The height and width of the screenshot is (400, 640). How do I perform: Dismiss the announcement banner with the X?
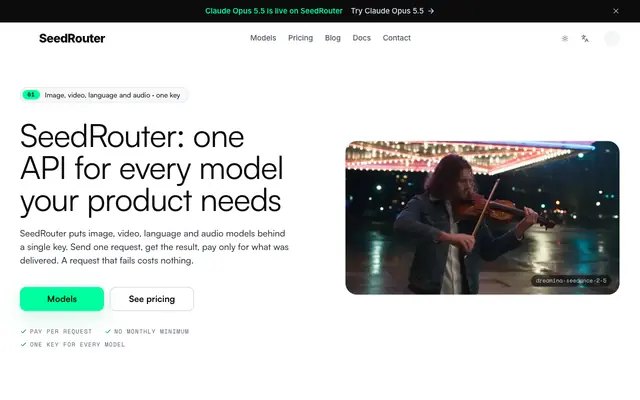click(x=616, y=11)
